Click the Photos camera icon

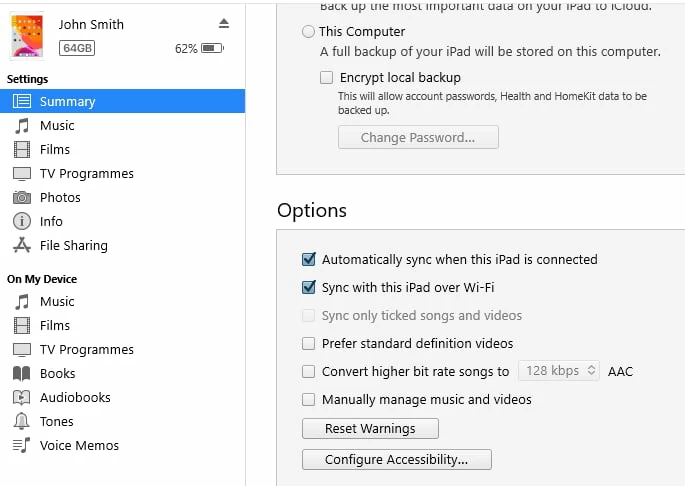coord(22,198)
